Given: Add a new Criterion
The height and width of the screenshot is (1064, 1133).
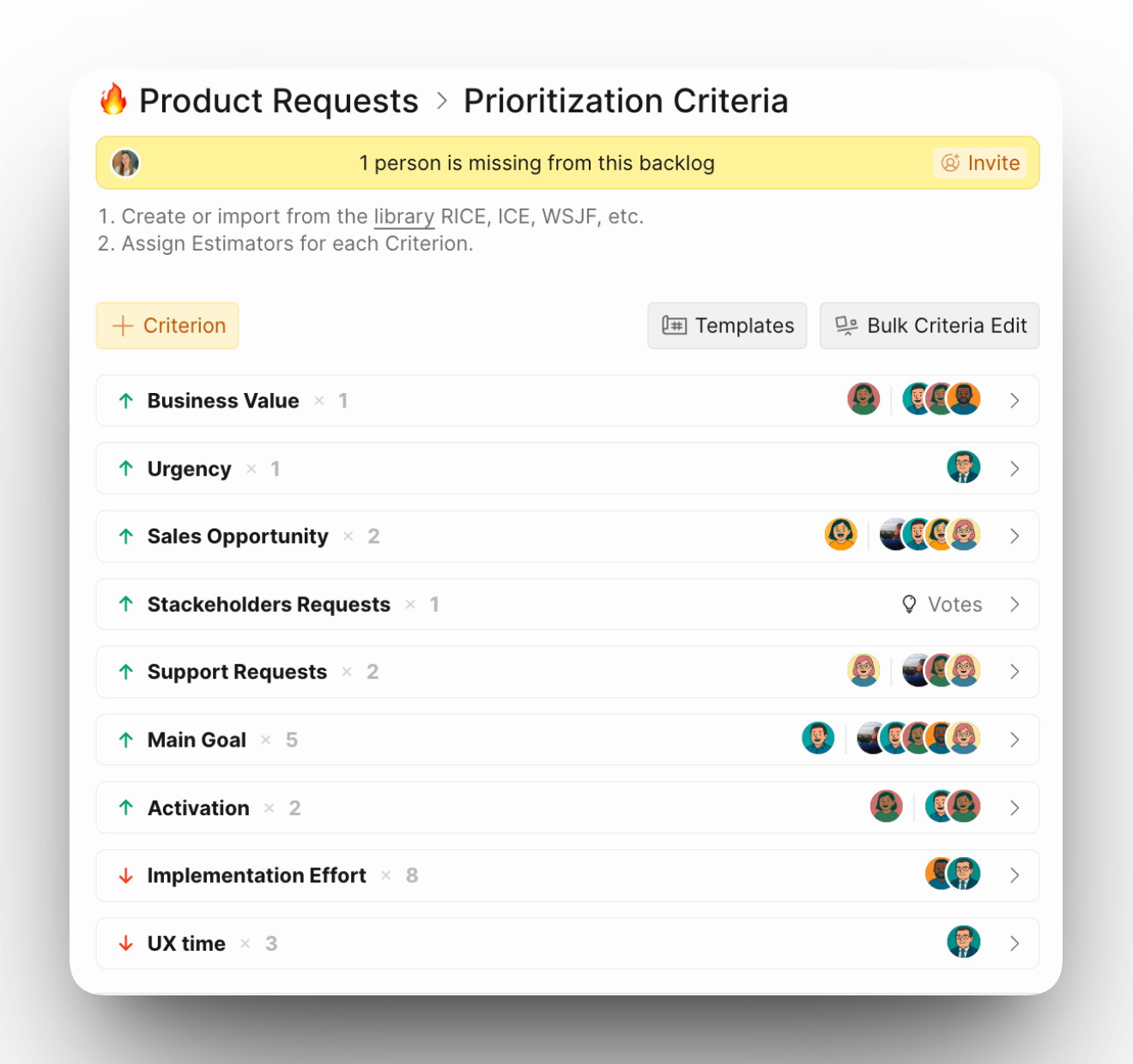Looking at the screenshot, I should pos(167,326).
